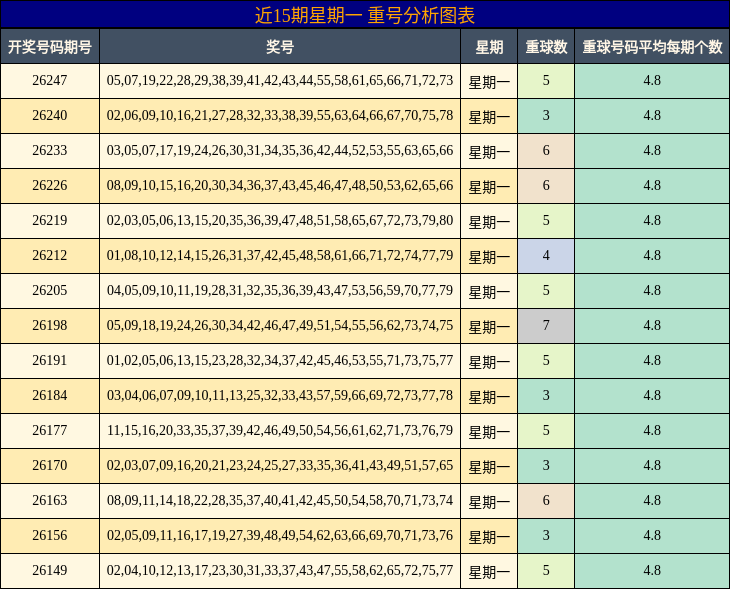Select issue number 26163
This screenshot has height=589, width=730.
(50, 501)
